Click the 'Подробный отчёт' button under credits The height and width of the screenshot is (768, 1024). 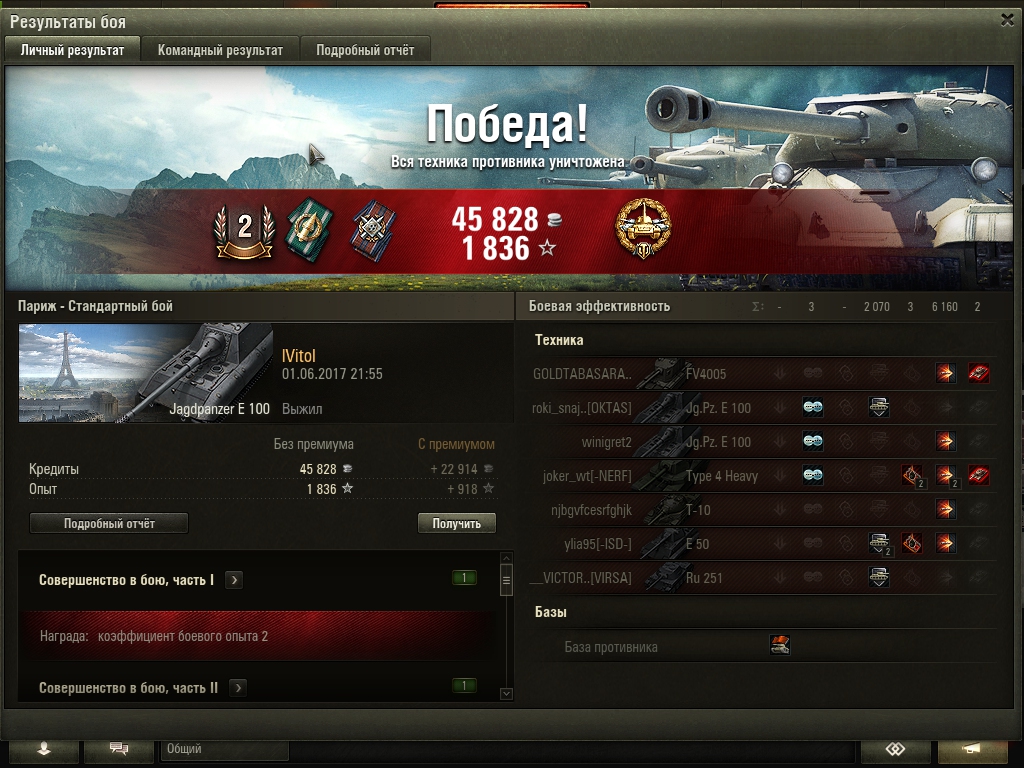(109, 523)
